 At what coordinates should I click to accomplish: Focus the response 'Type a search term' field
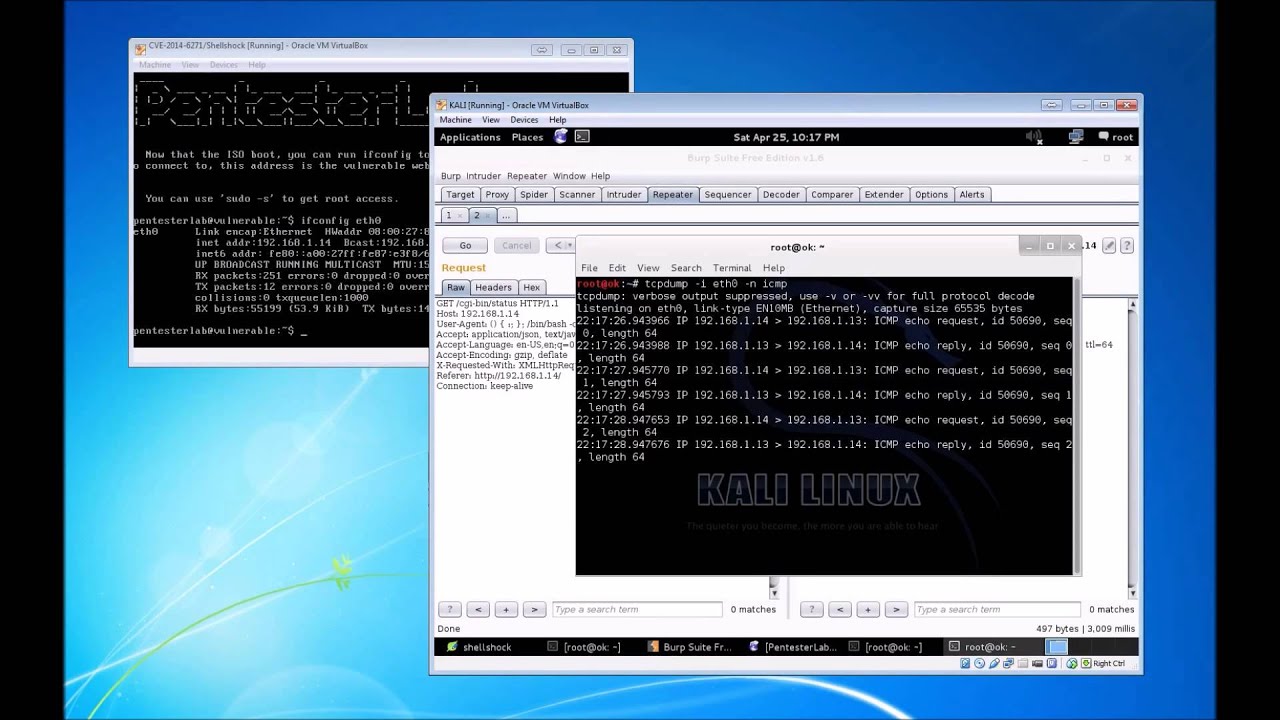997,609
